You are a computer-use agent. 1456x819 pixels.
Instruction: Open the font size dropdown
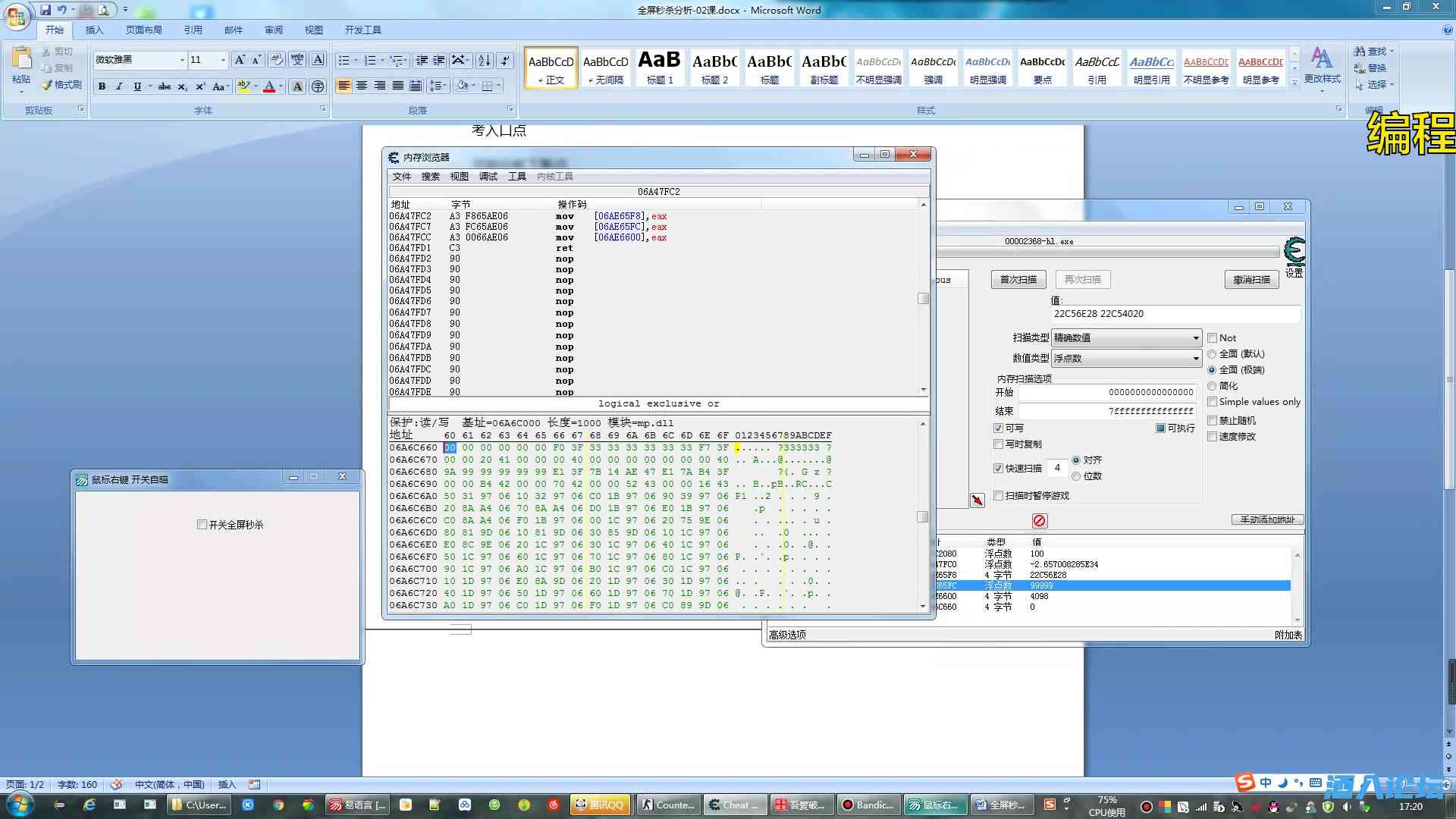tap(222, 60)
